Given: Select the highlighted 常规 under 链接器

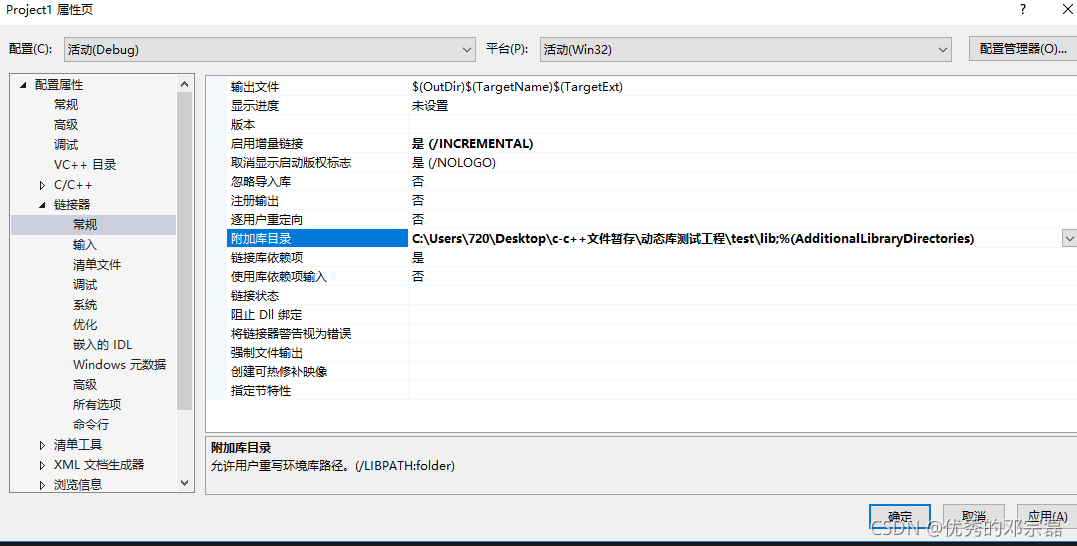Looking at the screenshot, I should [x=93, y=225].
